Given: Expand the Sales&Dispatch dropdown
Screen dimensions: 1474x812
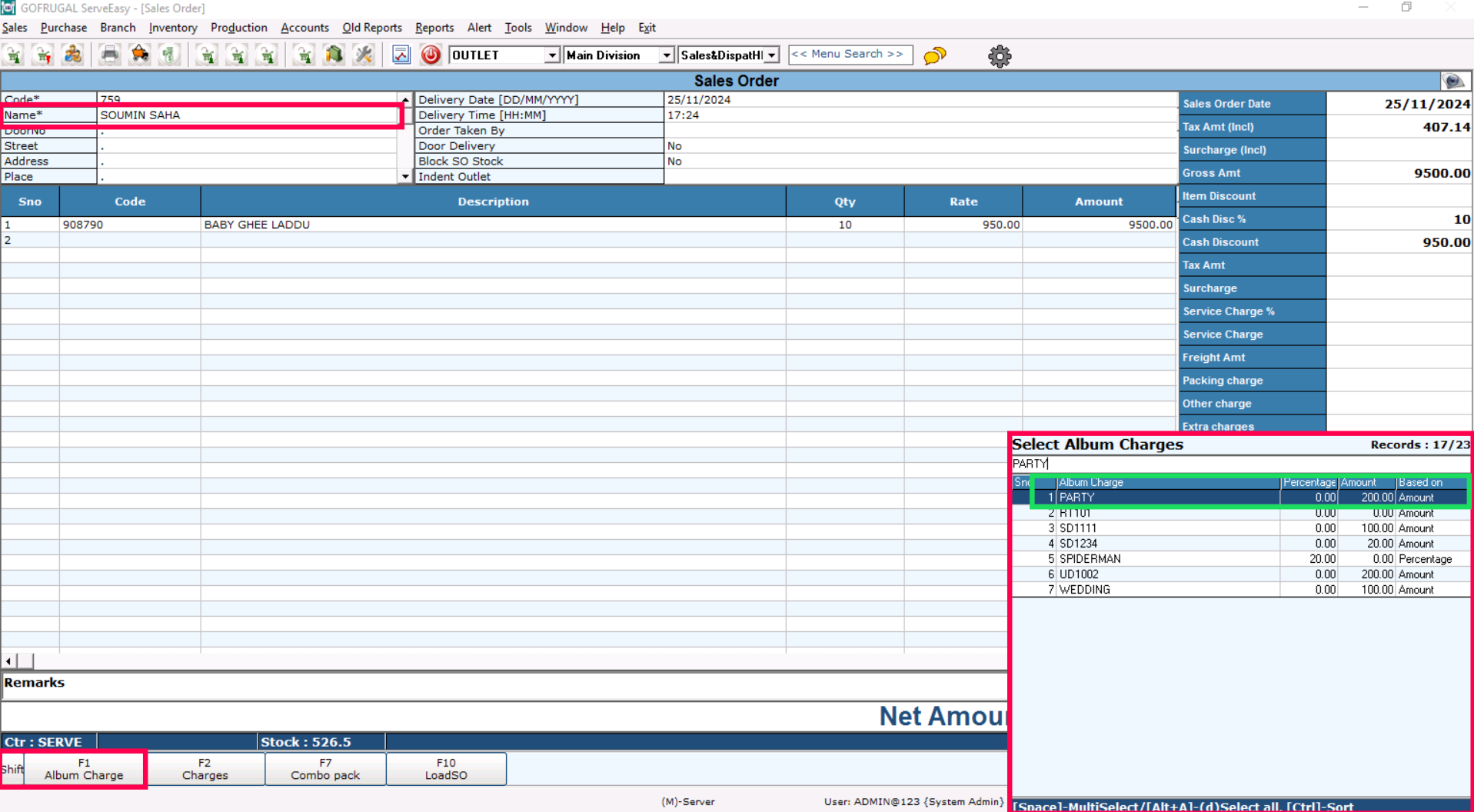Looking at the screenshot, I should 771,55.
